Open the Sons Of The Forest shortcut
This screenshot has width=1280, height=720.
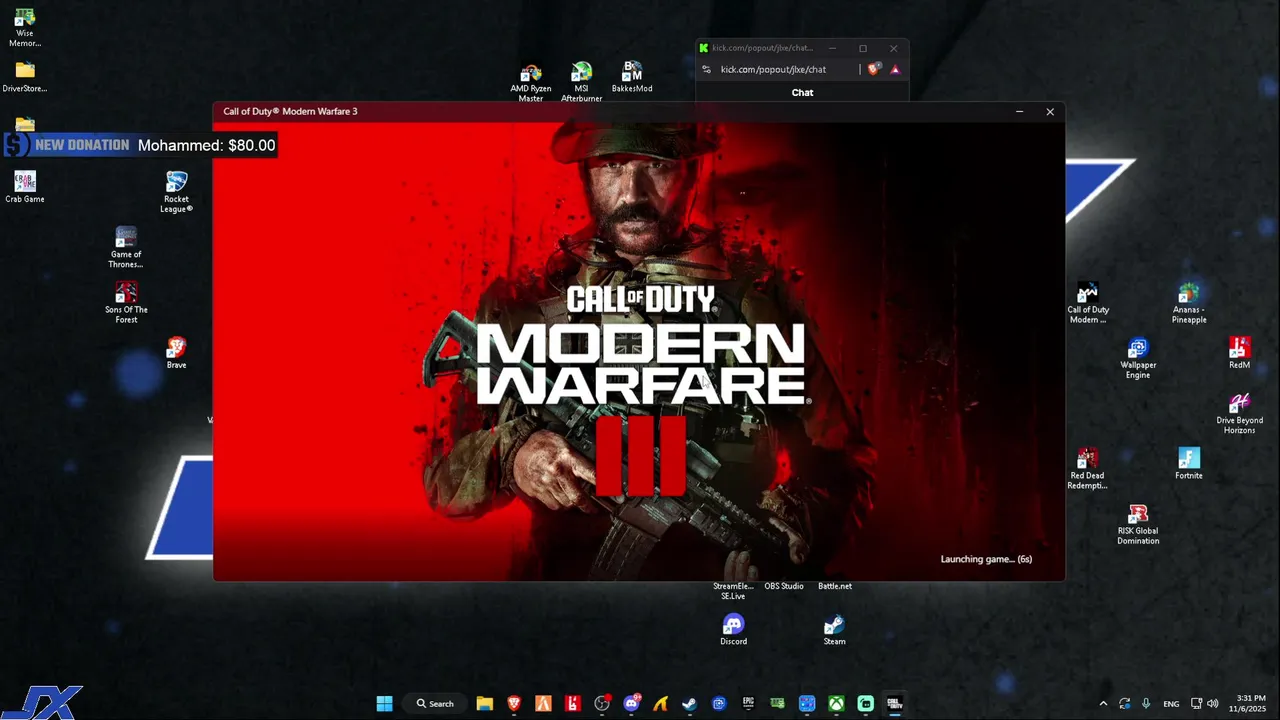[126, 302]
